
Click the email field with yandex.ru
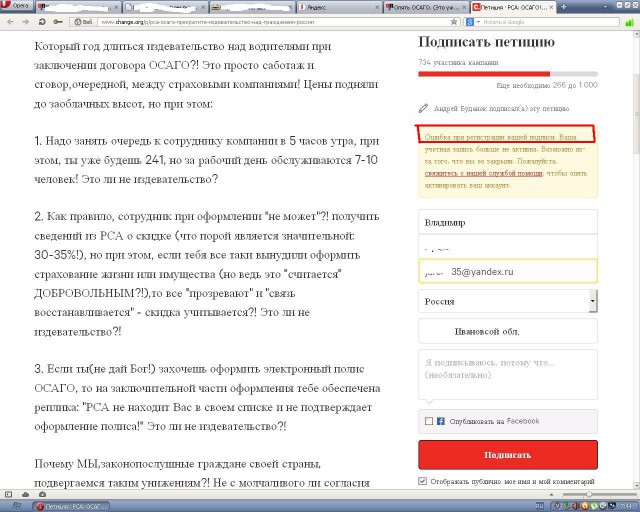508,271
